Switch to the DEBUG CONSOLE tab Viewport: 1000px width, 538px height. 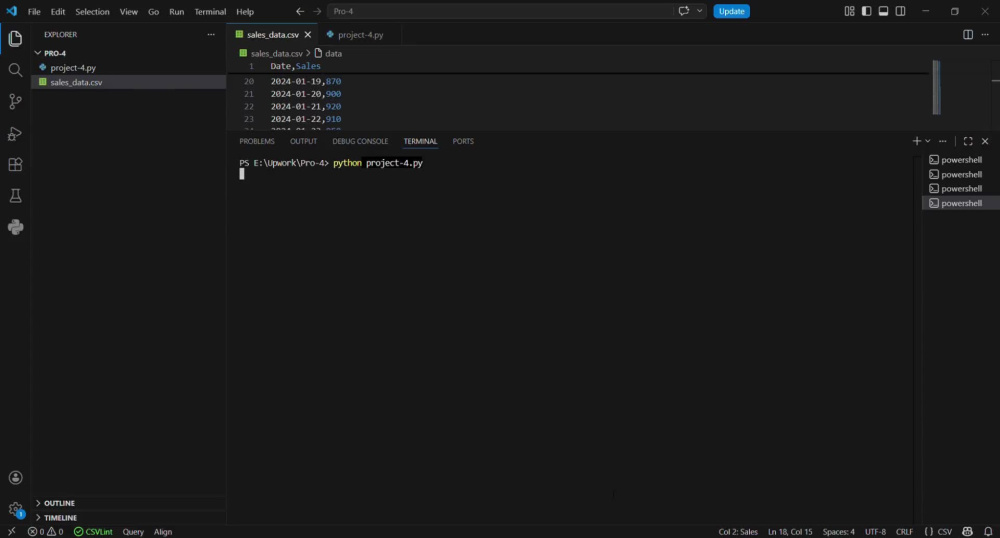pos(360,141)
